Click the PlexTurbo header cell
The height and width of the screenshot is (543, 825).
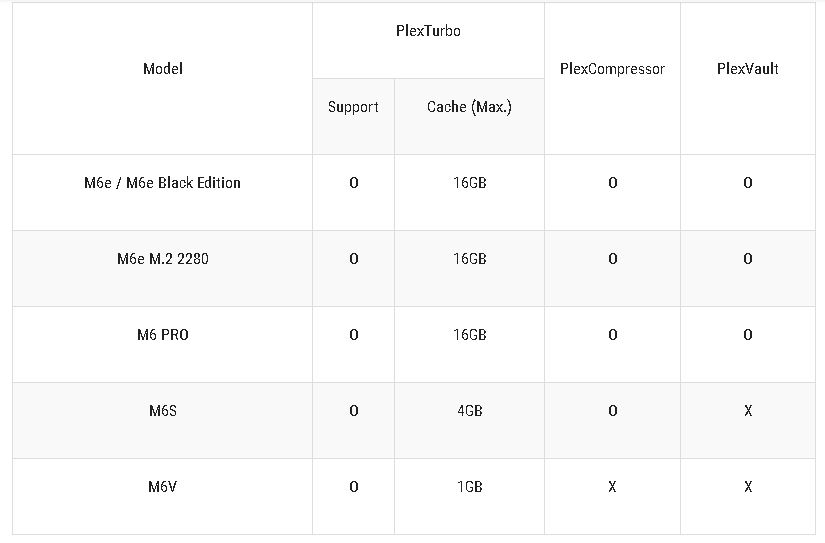point(428,31)
